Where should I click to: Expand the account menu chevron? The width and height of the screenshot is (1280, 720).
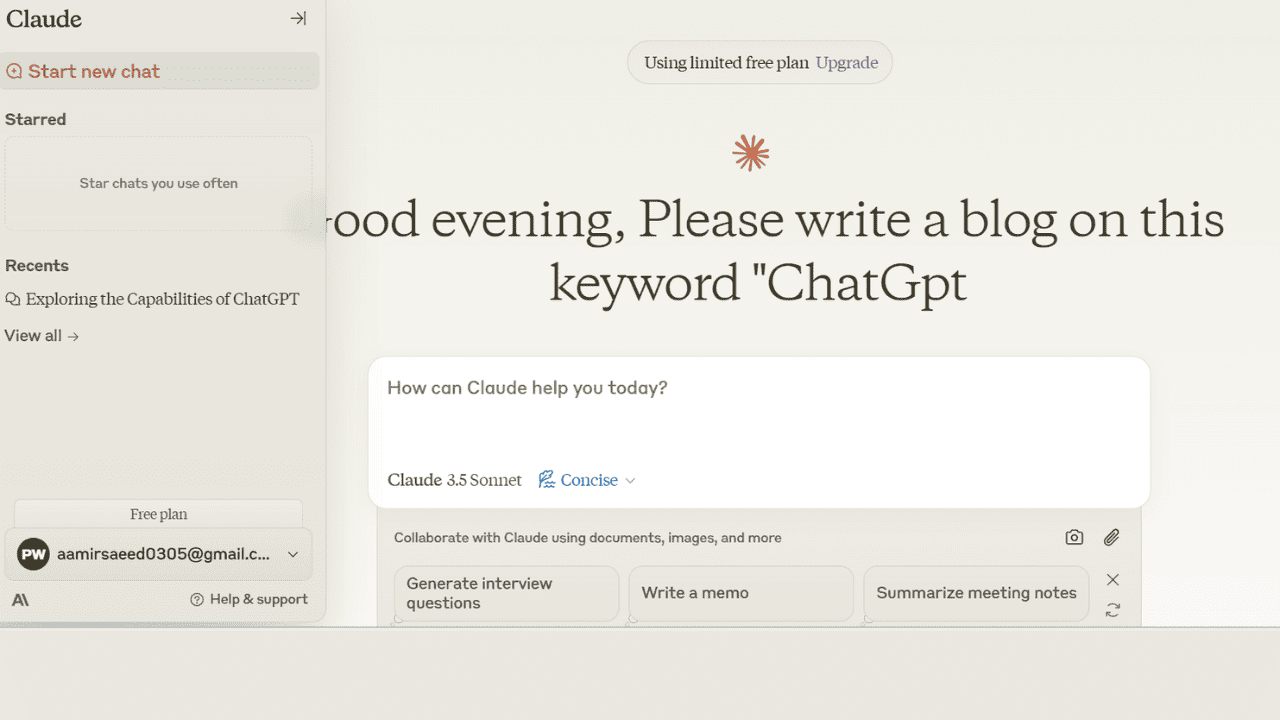[x=293, y=554]
